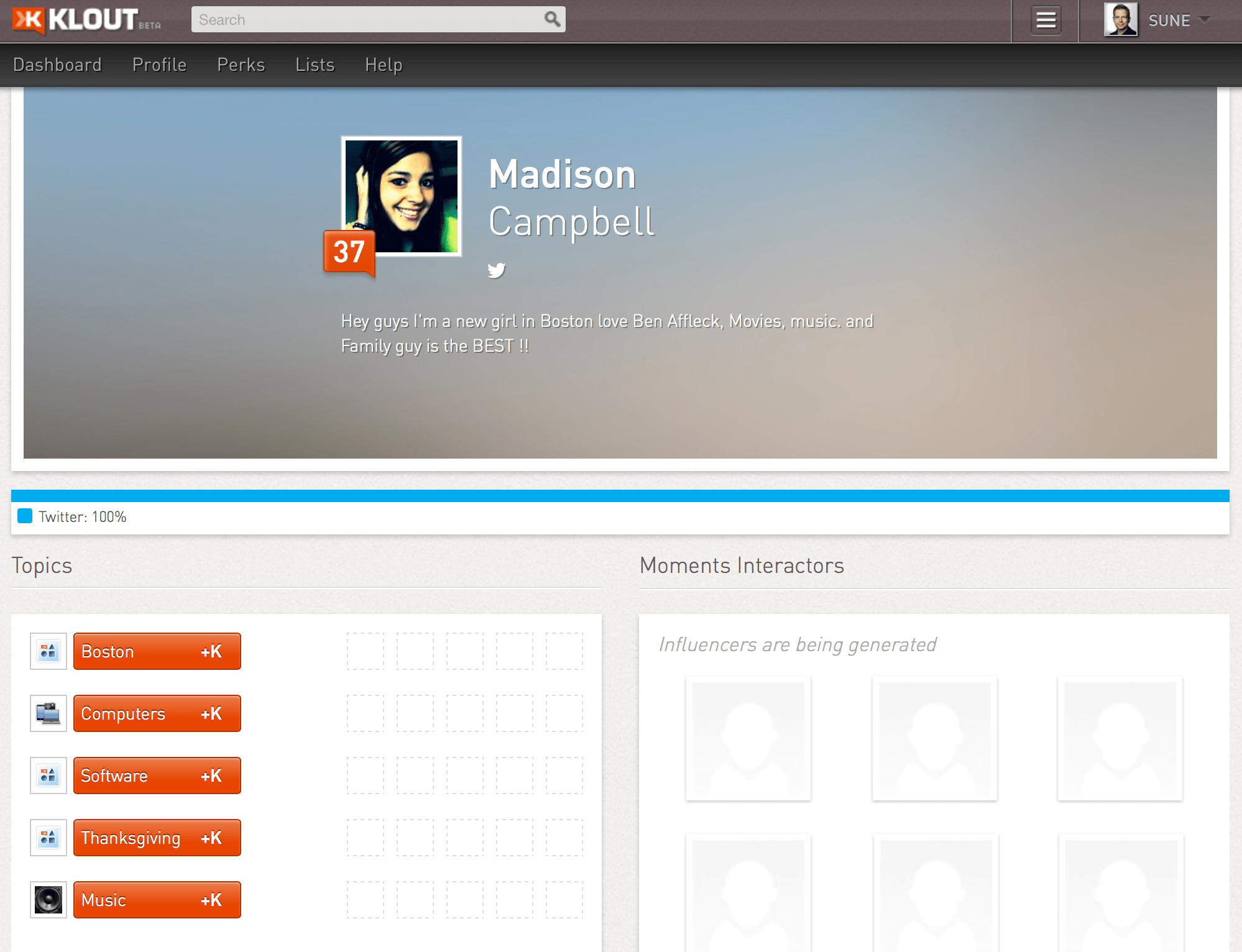
Task: Click the Boston topic icon
Action: point(48,651)
